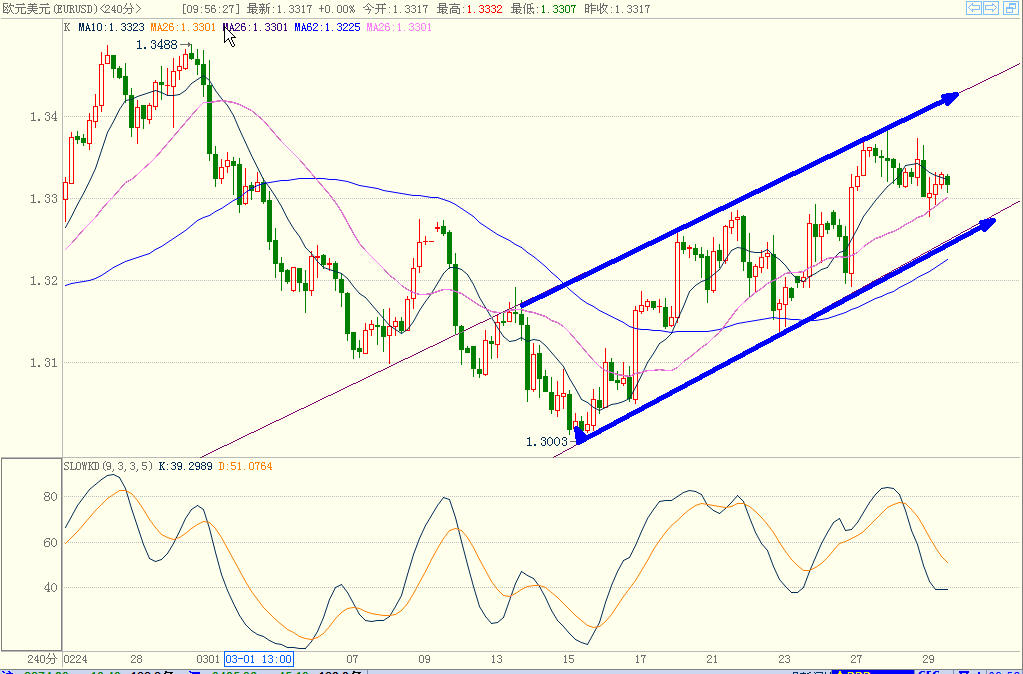Viewport: 1023px width, 674px height.
Task: Click the orange MA26:1.3301 label
Action: pos(183,27)
